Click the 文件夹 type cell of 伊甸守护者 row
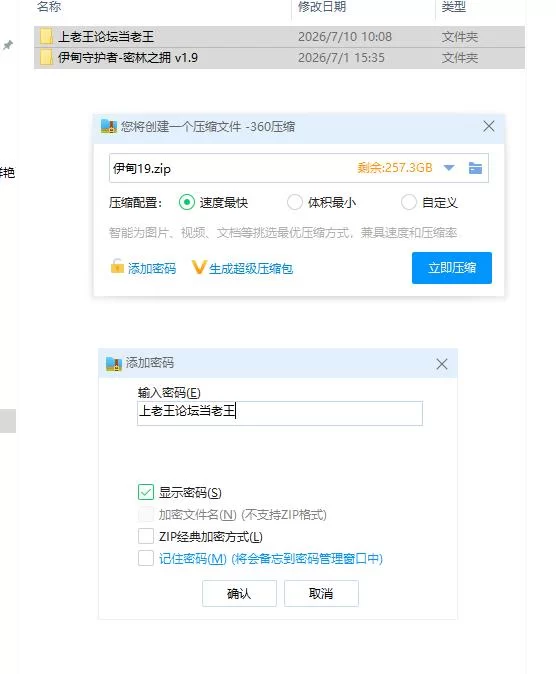The width and height of the screenshot is (556, 674). coord(460,58)
